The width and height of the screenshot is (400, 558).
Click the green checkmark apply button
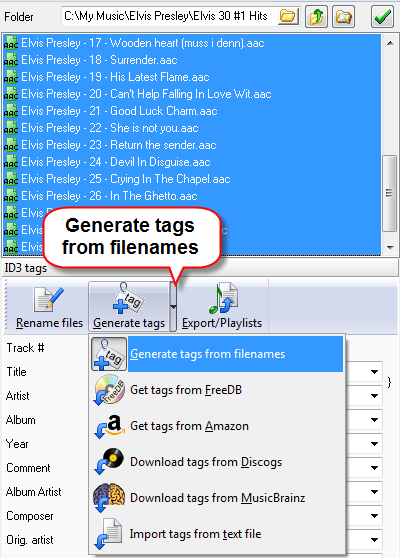(382, 16)
